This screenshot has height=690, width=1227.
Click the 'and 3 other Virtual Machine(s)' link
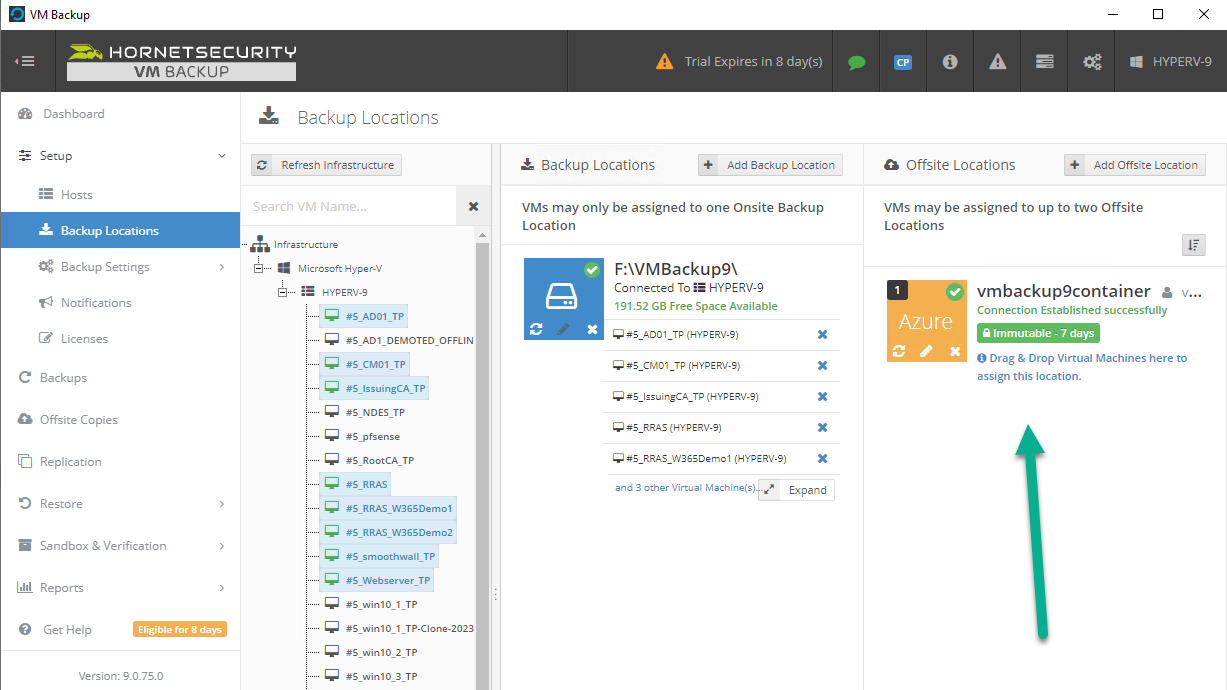click(685, 488)
